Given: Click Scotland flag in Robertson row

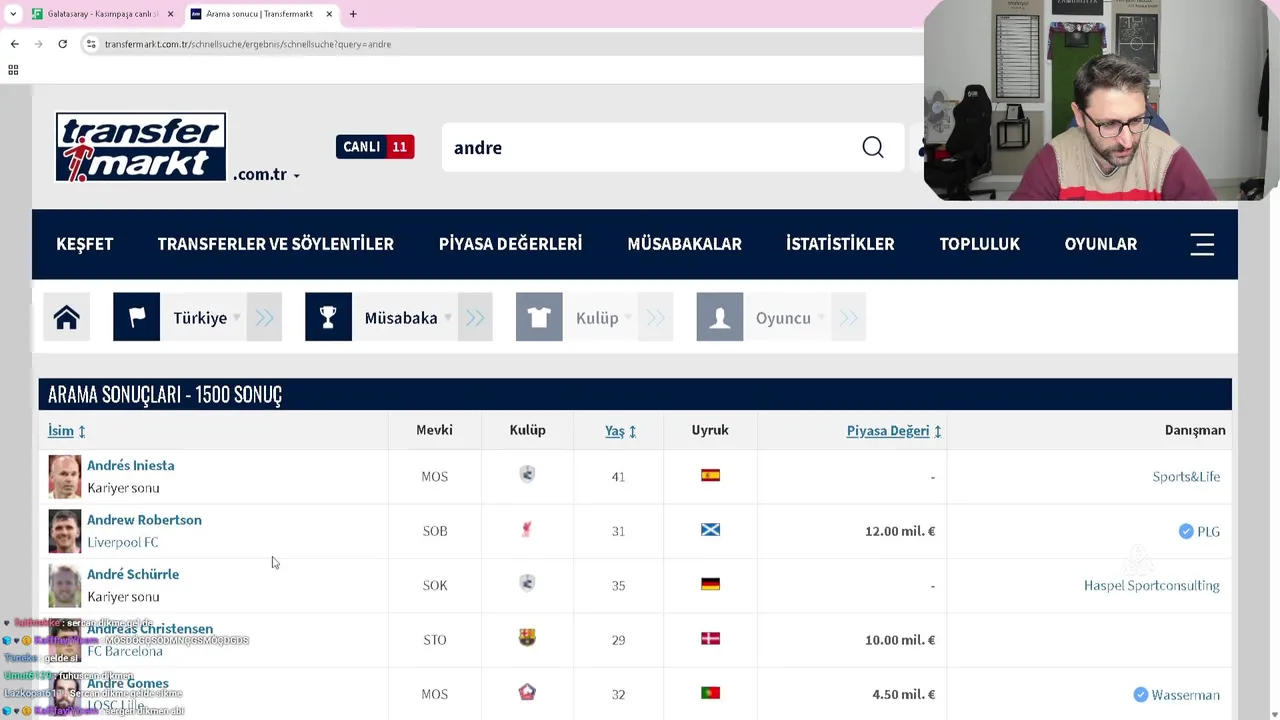Looking at the screenshot, I should tap(710, 530).
